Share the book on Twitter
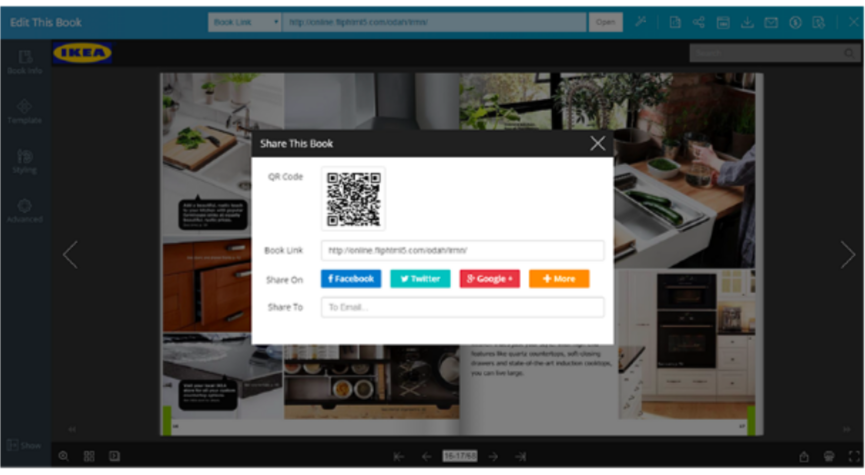The height and width of the screenshot is (475, 865). tap(420, 279)
